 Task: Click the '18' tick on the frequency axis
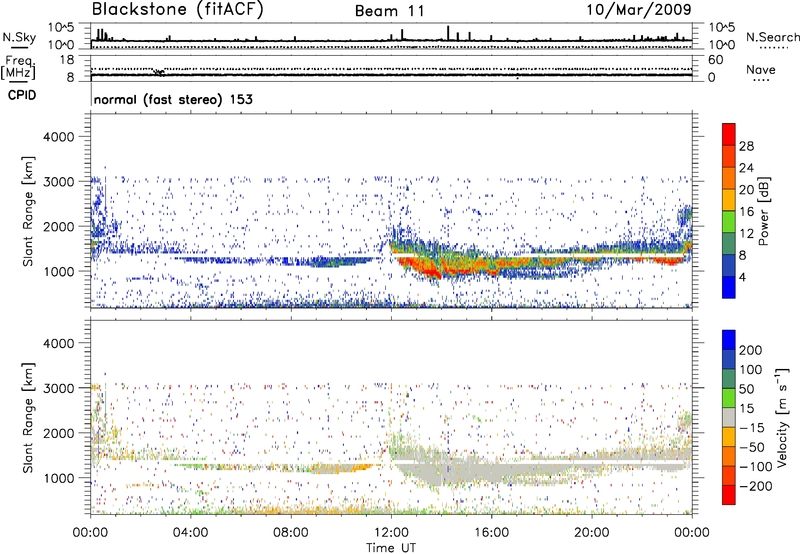point(67,60)
